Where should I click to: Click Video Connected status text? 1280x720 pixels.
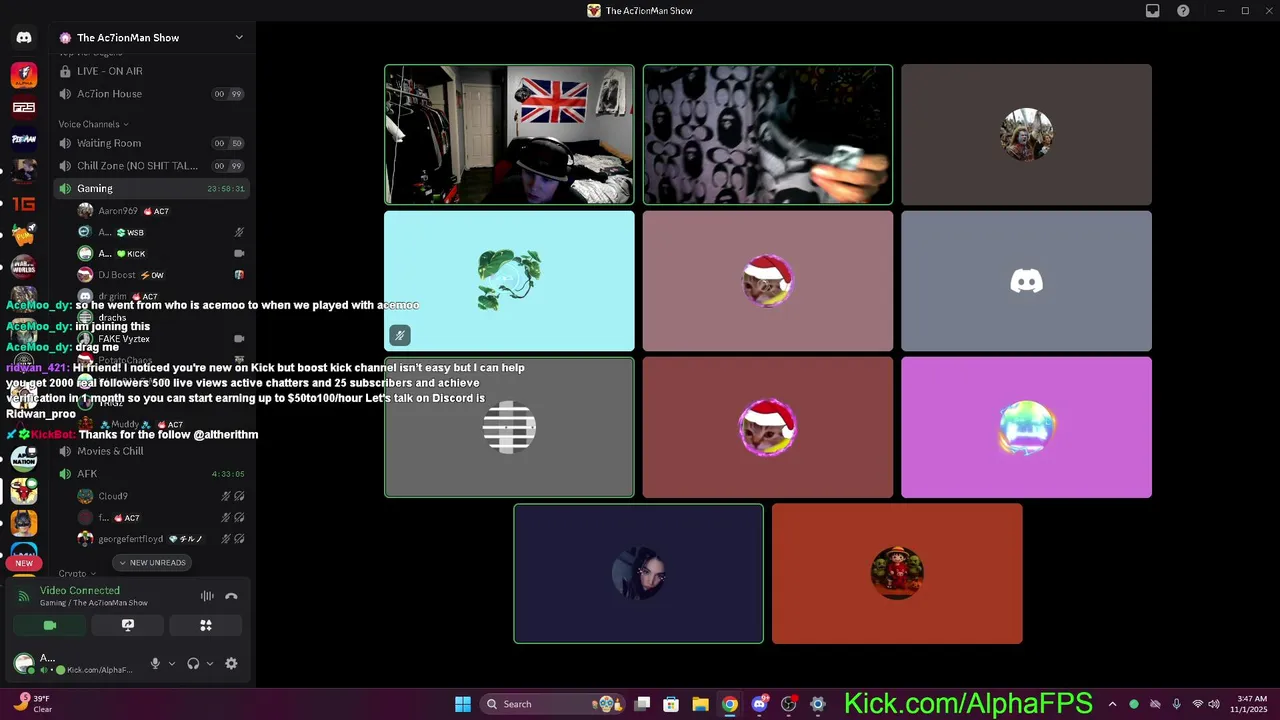click(80, 591)
